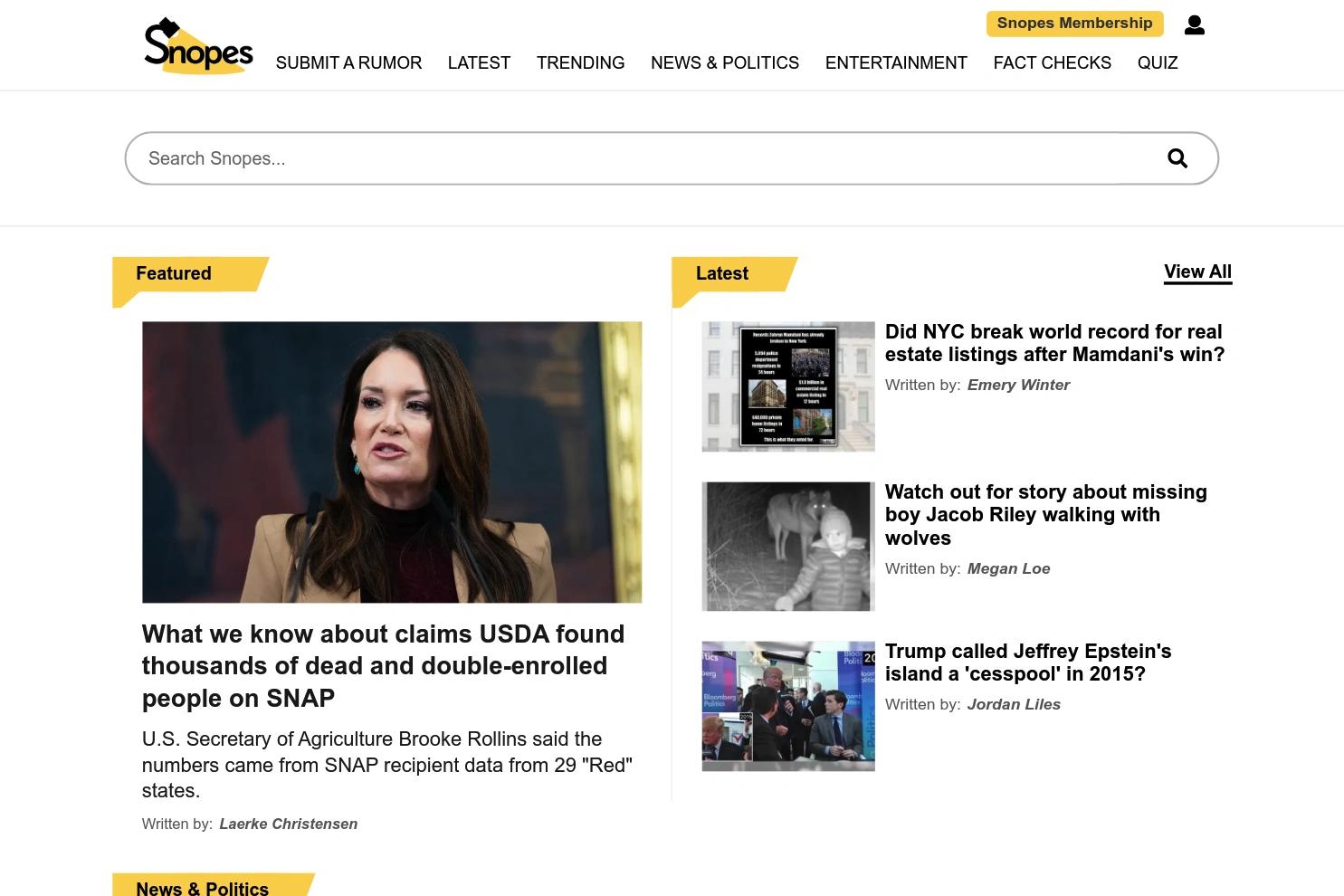Navigate to Fact Checks
The image size is (1344, 896).
[x=1053, y=62]
